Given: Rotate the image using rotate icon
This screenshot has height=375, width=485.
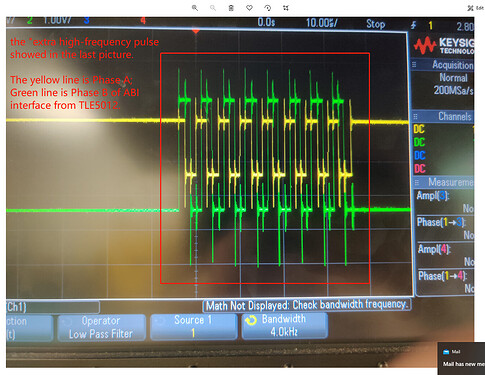Looking at the screenshot, I should click(x=267, y=8).
